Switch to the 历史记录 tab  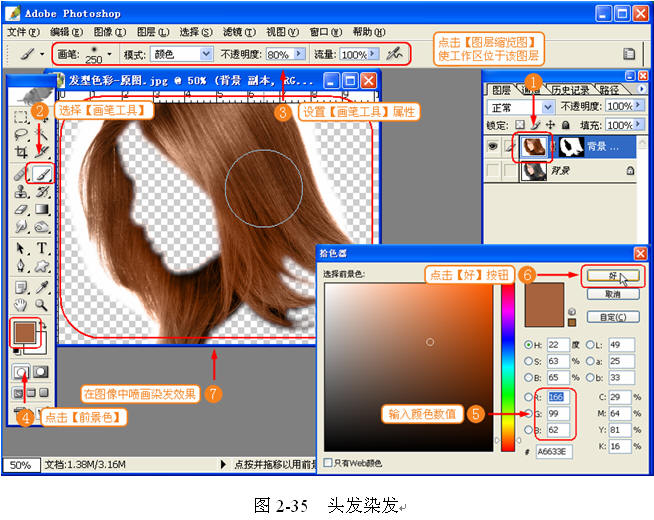570,90
